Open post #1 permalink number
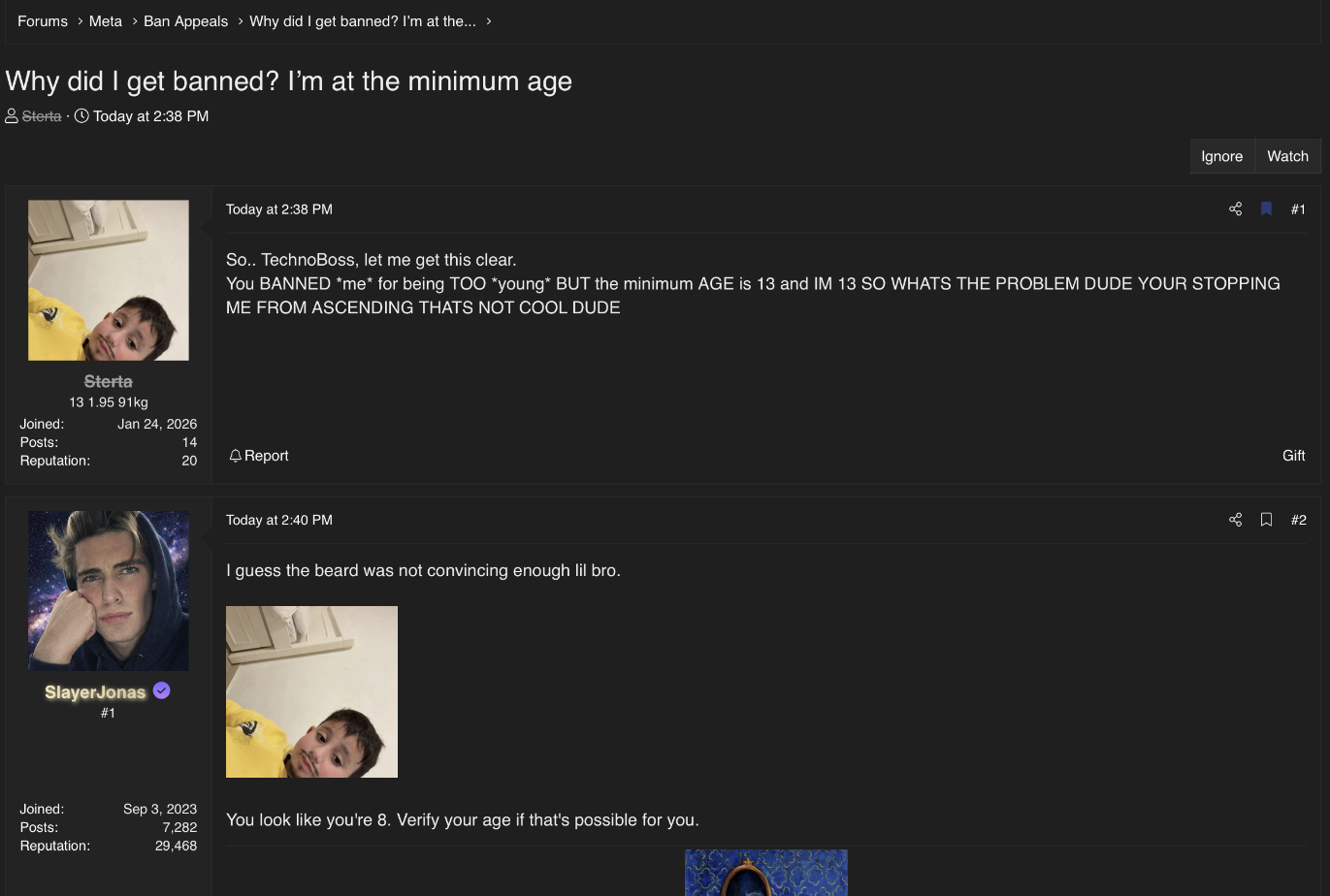 coord(1298,209)
